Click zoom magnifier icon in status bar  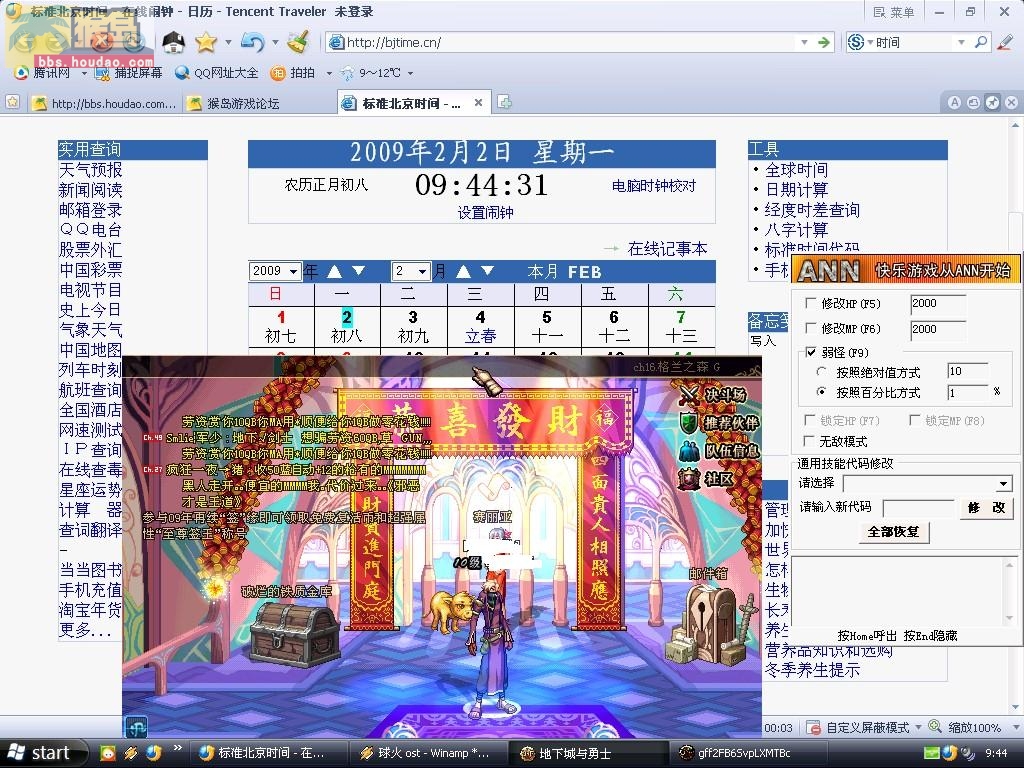click(x=935, y=726)
